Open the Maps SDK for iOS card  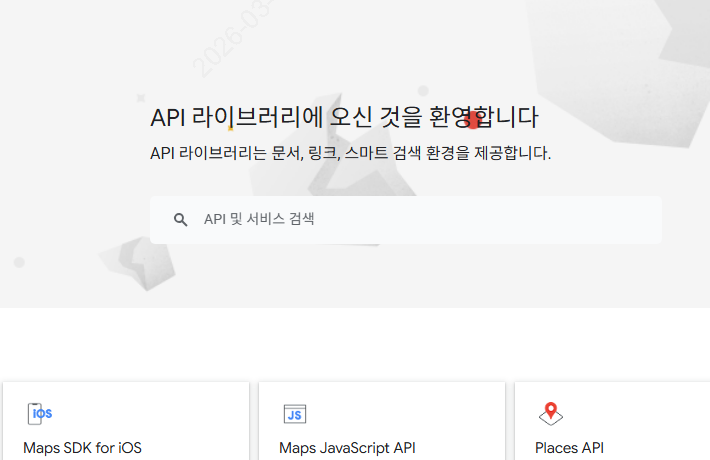[x=126, y=421]
